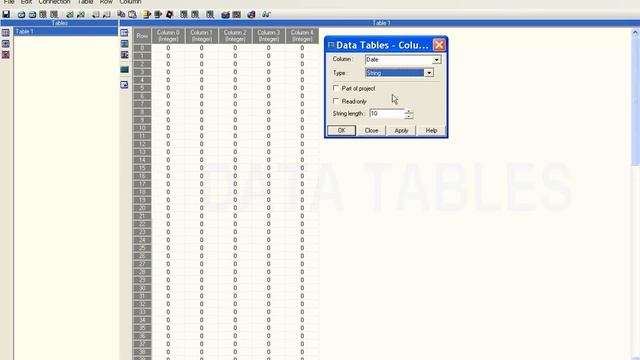The width and height of the screenshot is (640, 360).
Task: Select Table 1 in the Tables list
Action: click(66, 31)
